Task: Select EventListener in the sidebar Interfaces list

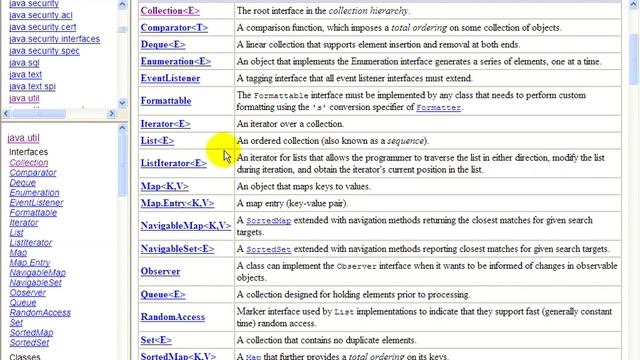Action: coord(36,202)
